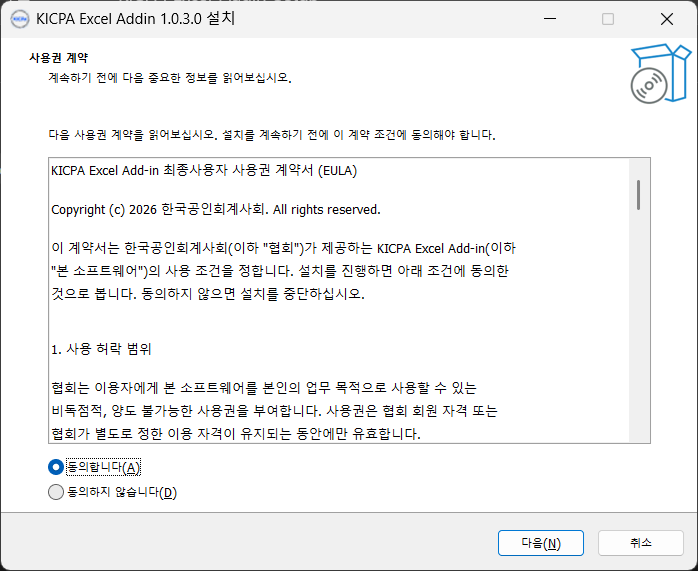The width and height of the screenshot is (698, 571).
Task: Click the line starting 이 계약서는 한국공인회계사회
Action: point(284,248)
